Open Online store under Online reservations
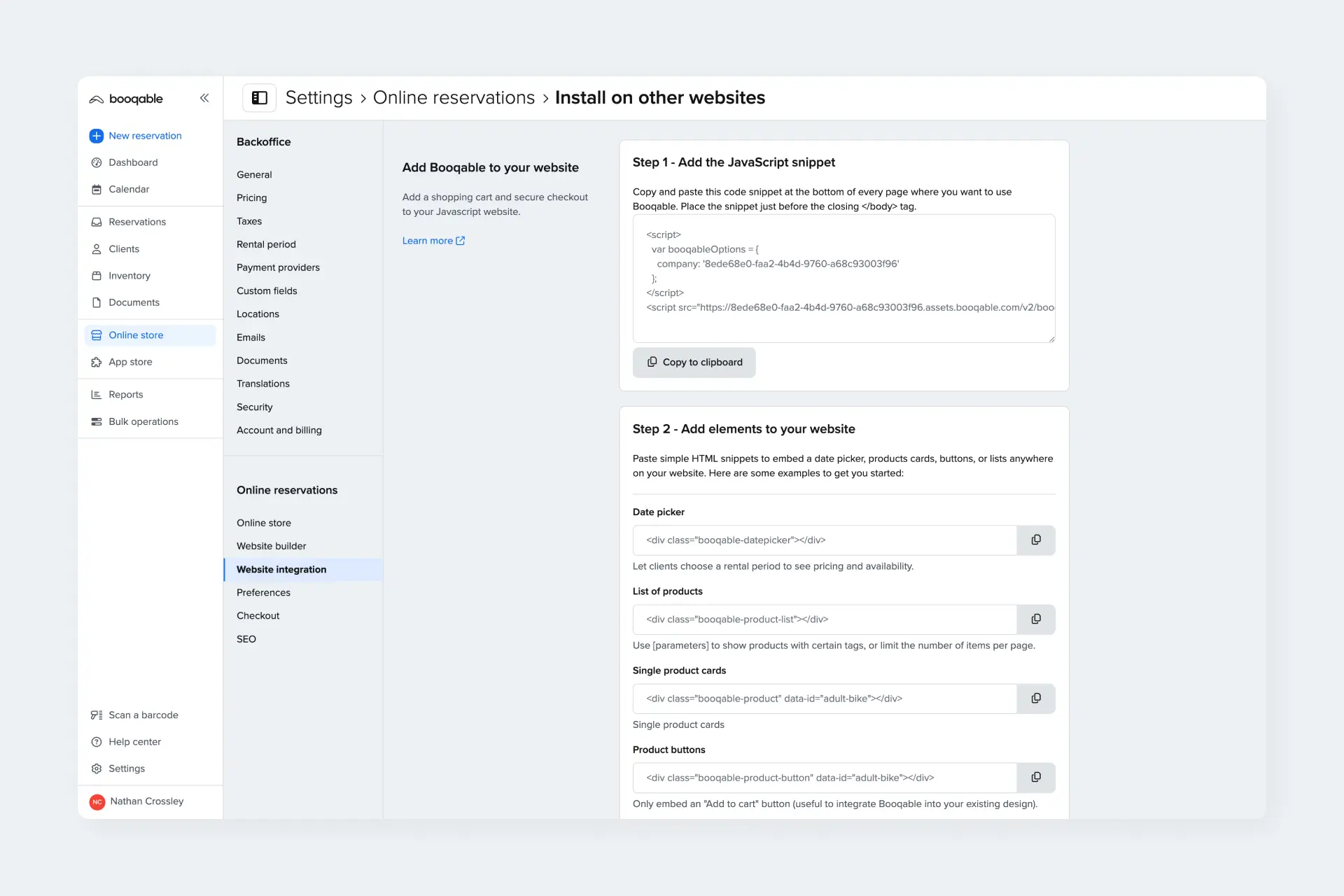Viewport: 1344px width, 896px height. 264,523
